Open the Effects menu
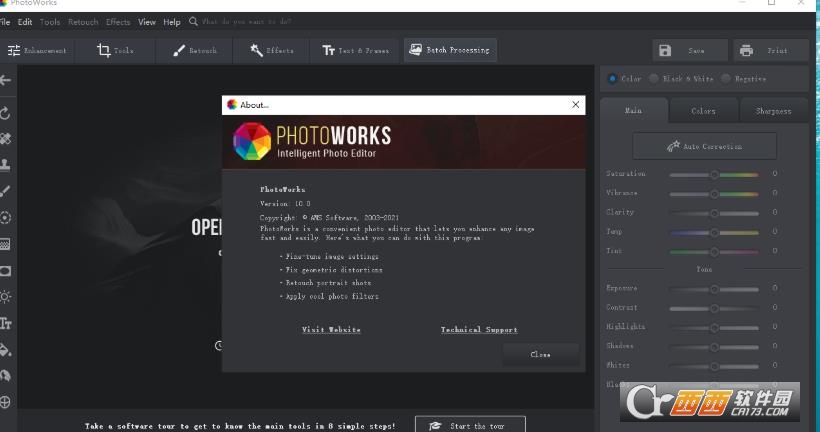The image size is (820, 432). [x=118, y=22]
